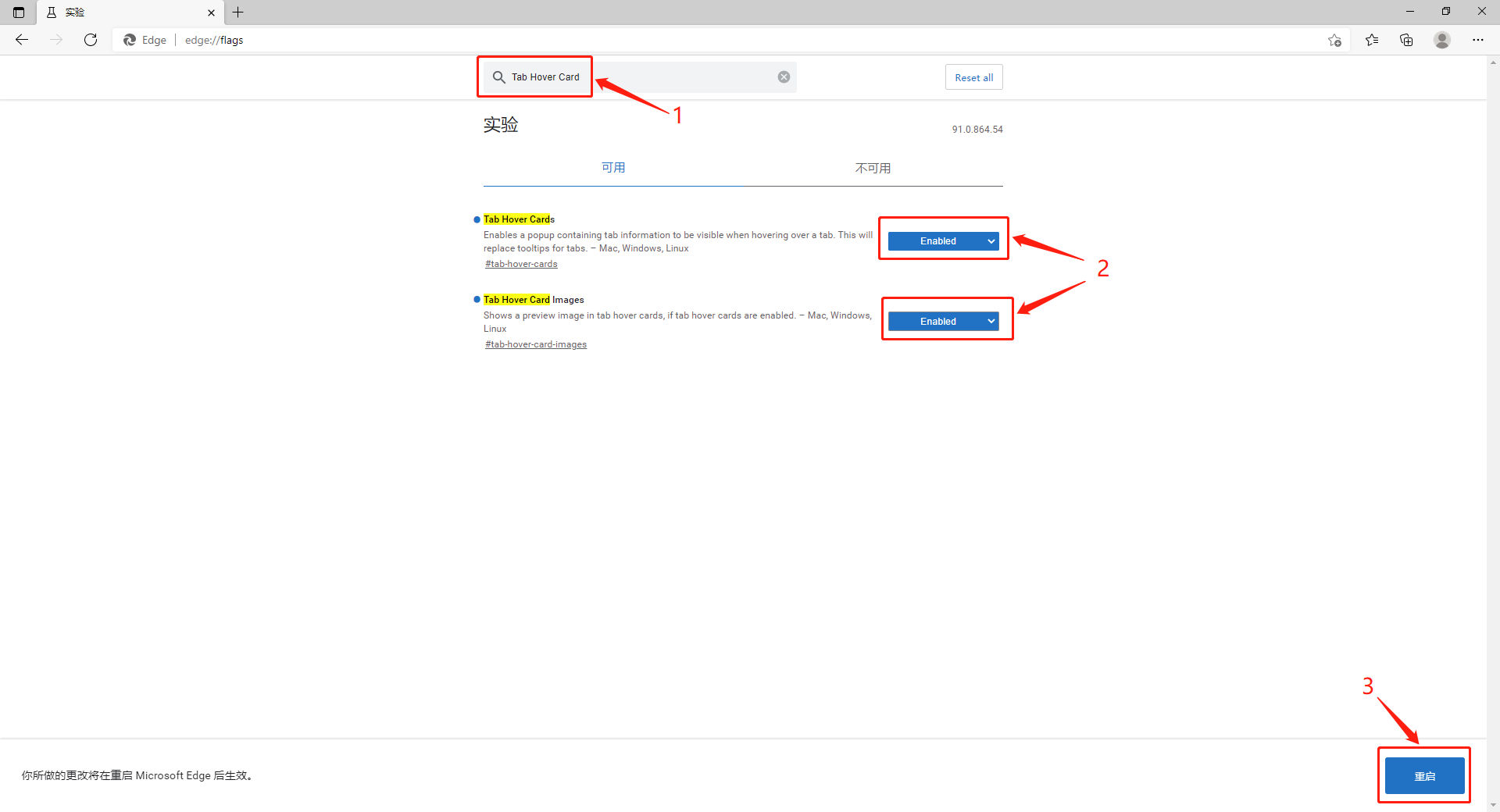1500x812 pixels.
Task: Open the Collections icon
Action: click(1406, 40)
